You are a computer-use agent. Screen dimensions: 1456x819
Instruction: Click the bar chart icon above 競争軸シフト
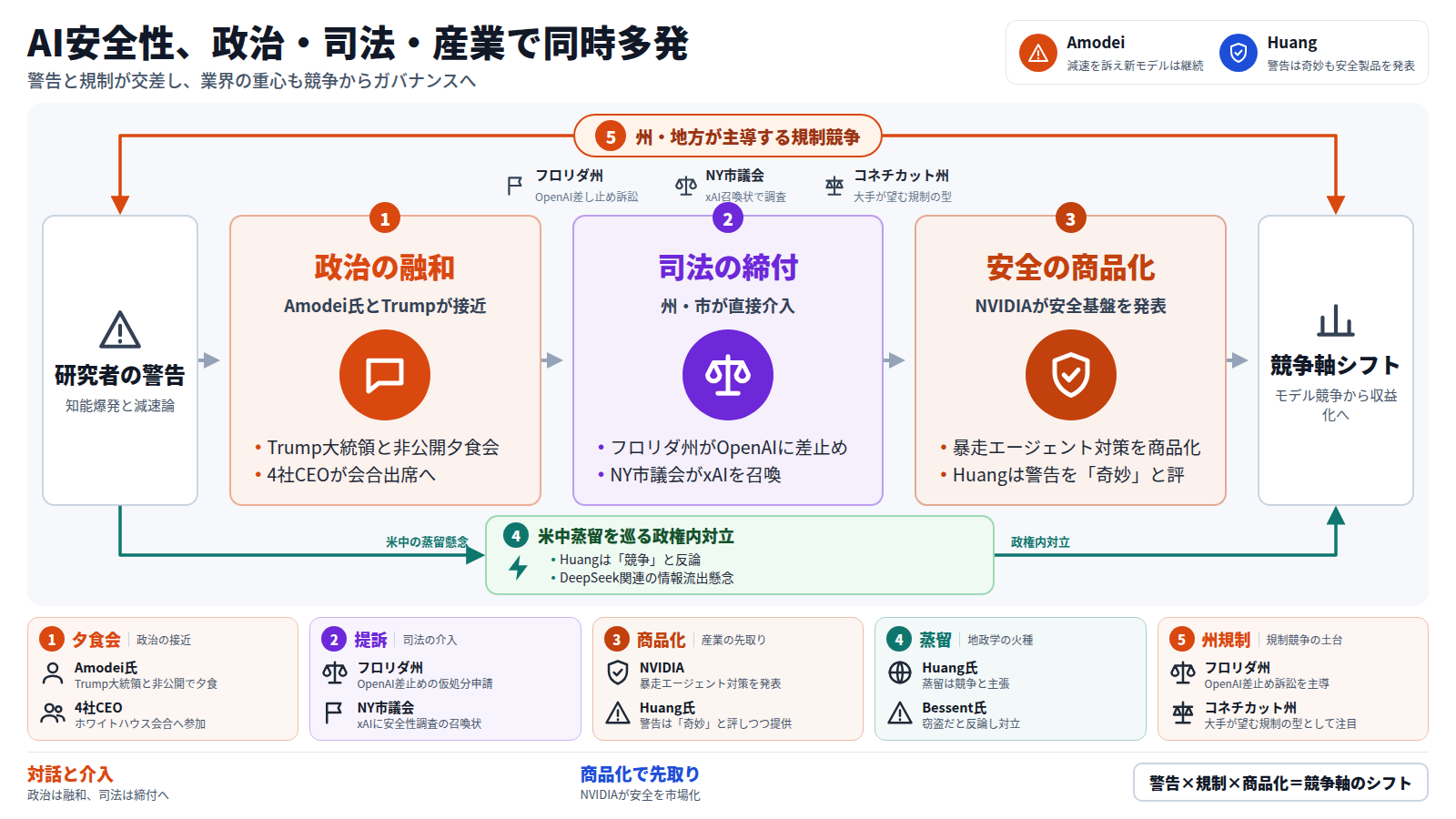1335,320
